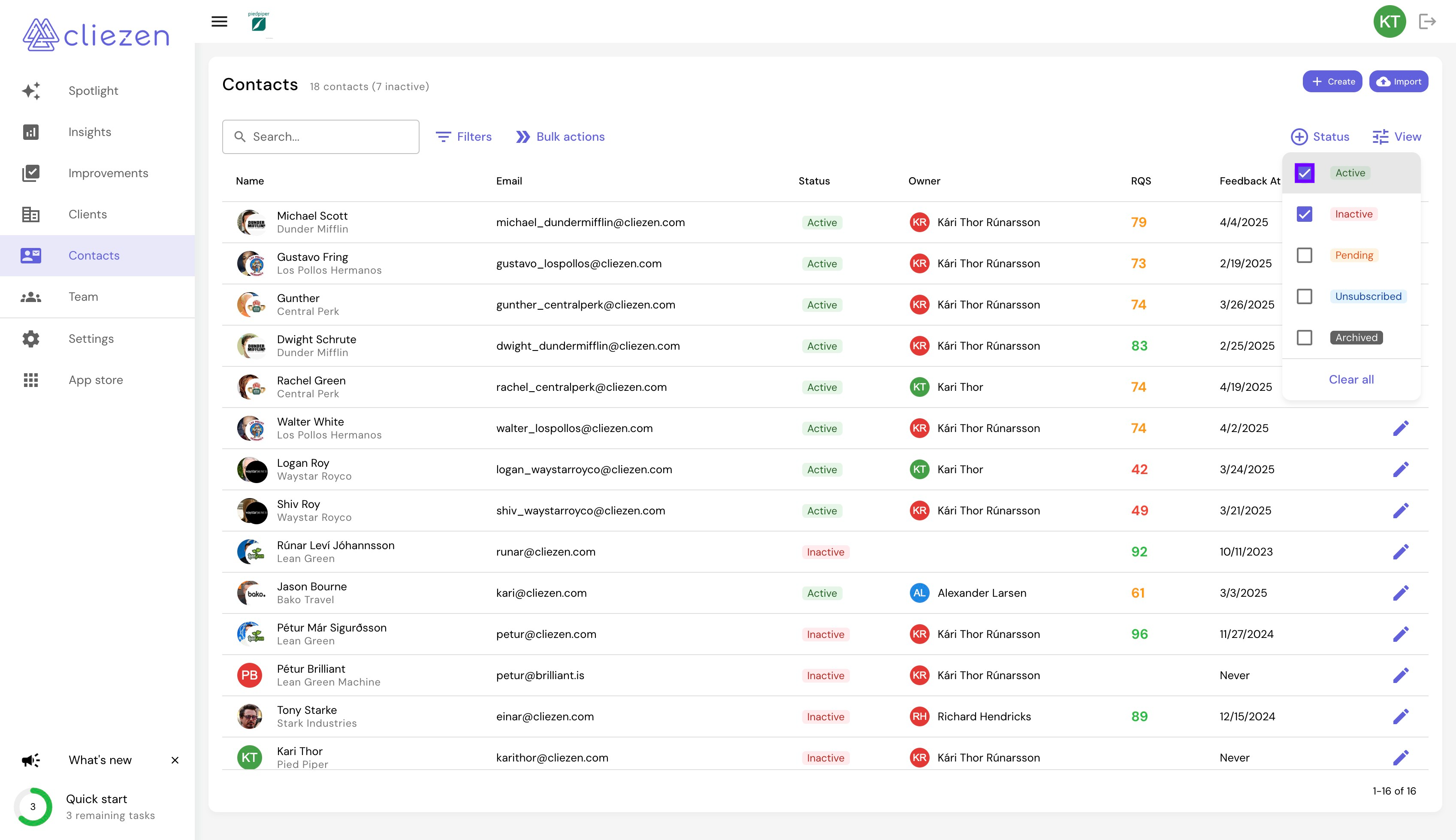Edit Logan Roy contact with pencil
The width and height of the screenshot is (1456, 840).
point(1401,470)
